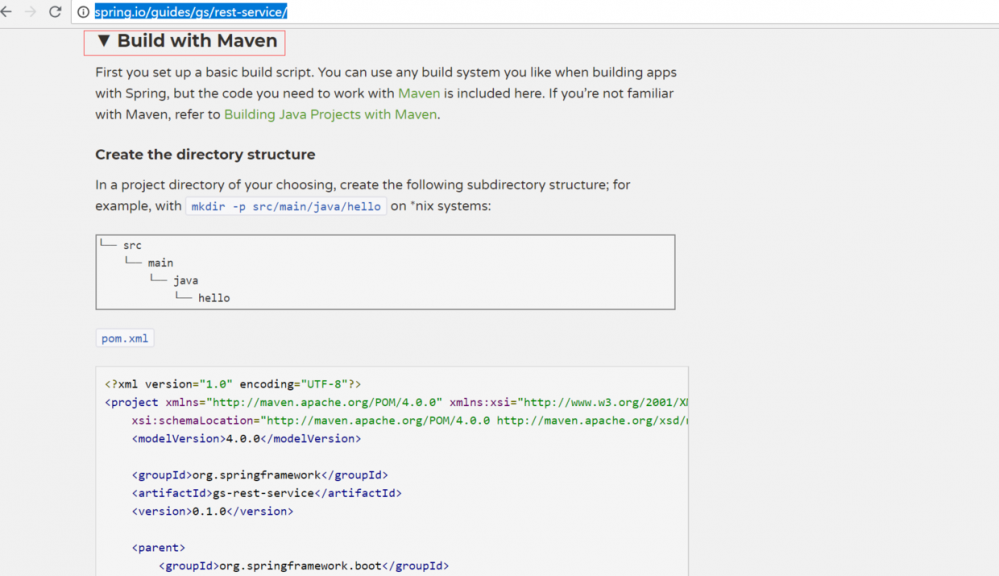Select the main entry in directory tree
The width and height of the screenshot is (999, 576).
[160, 263]
